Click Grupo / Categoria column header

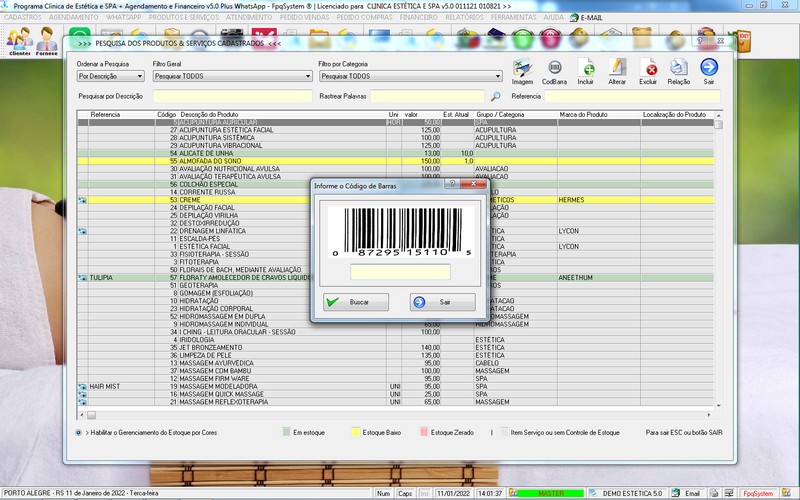pyautogui.click(x=500, y=115)
